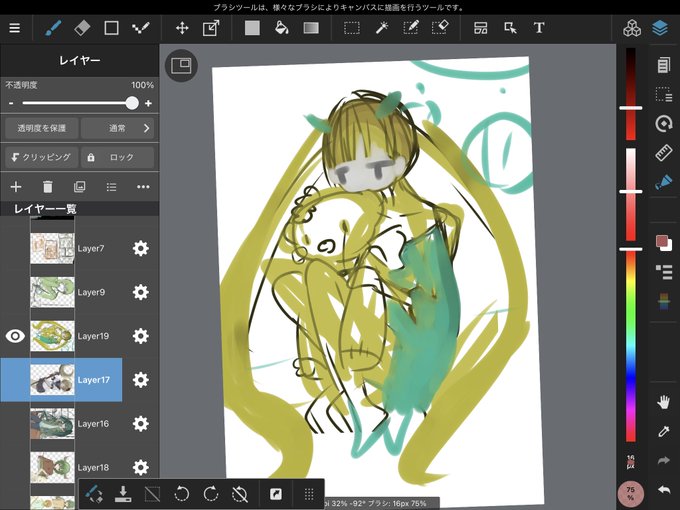
Task: Delete layer with trash icon
Action: pyautogui.click(x=48, y=187)
